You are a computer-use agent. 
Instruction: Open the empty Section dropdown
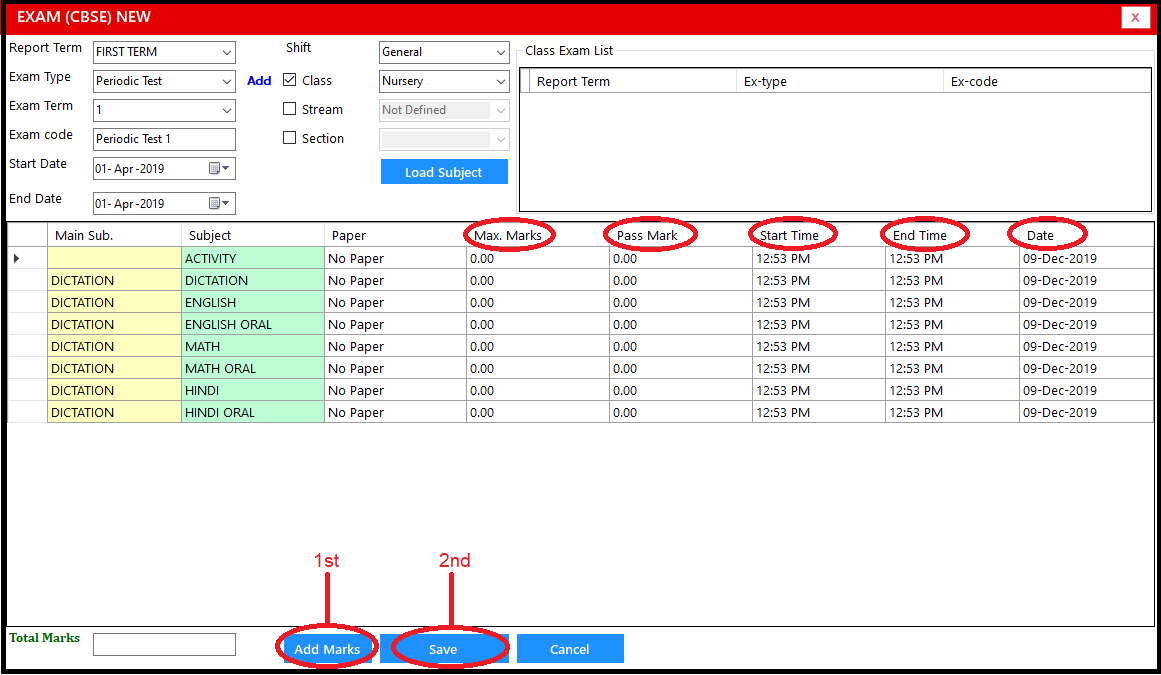pos(444,139)
